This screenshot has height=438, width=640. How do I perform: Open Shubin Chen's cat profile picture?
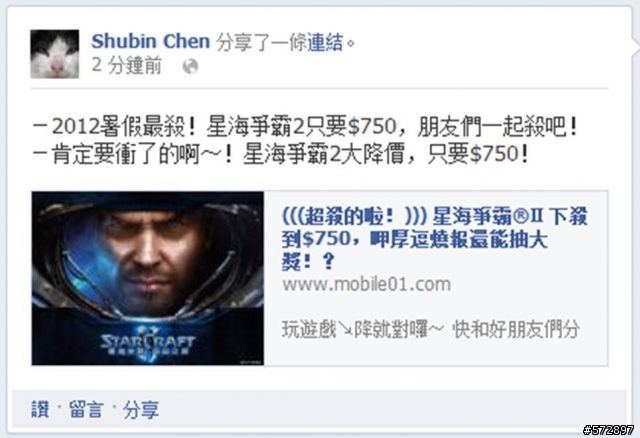point(55,53)
